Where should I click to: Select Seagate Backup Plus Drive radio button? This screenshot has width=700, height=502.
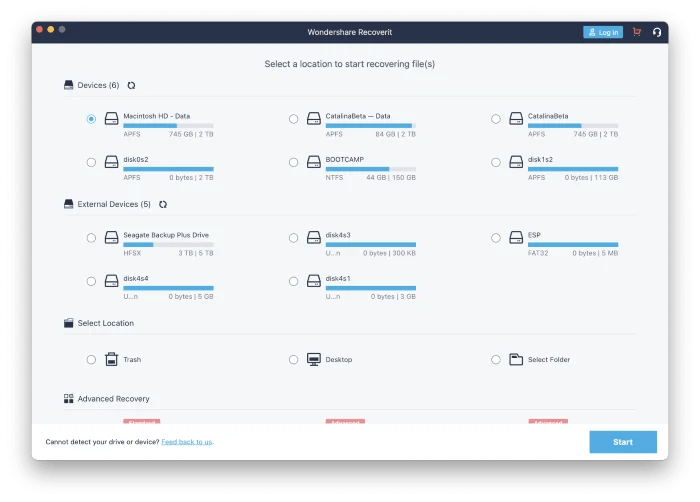point(91,238)
